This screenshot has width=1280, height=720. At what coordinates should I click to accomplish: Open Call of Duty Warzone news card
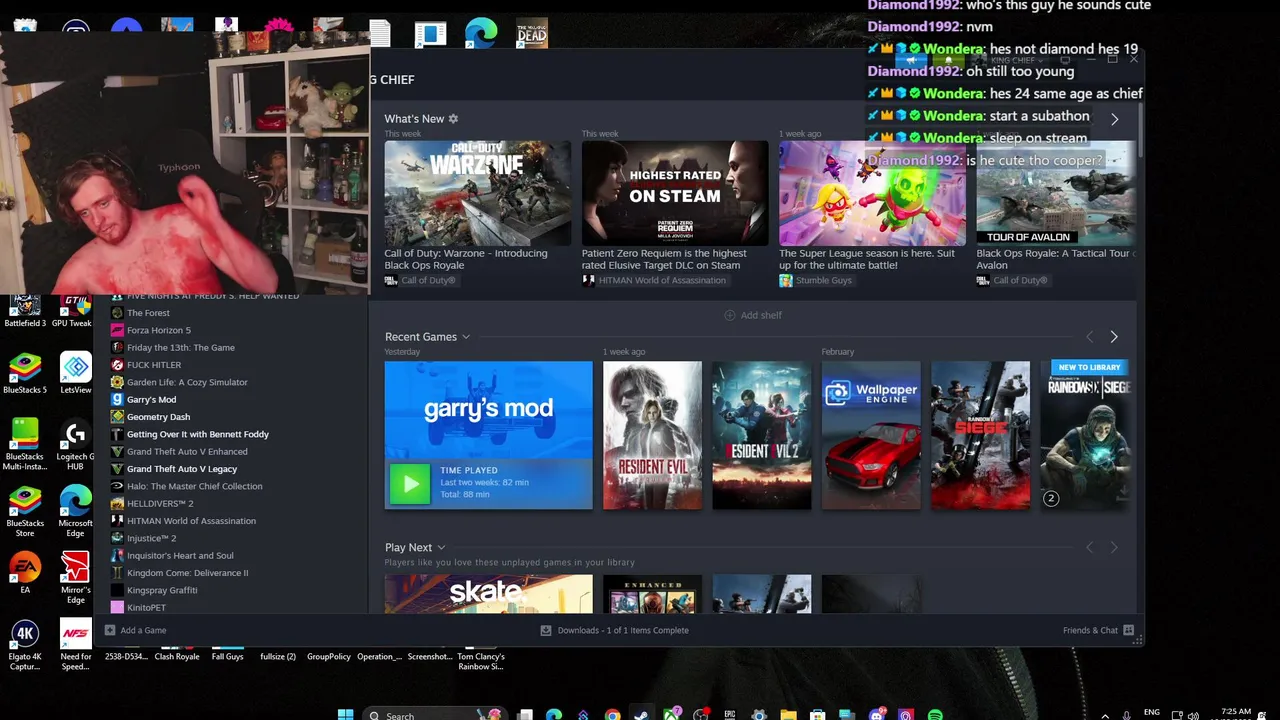[477, 193]
